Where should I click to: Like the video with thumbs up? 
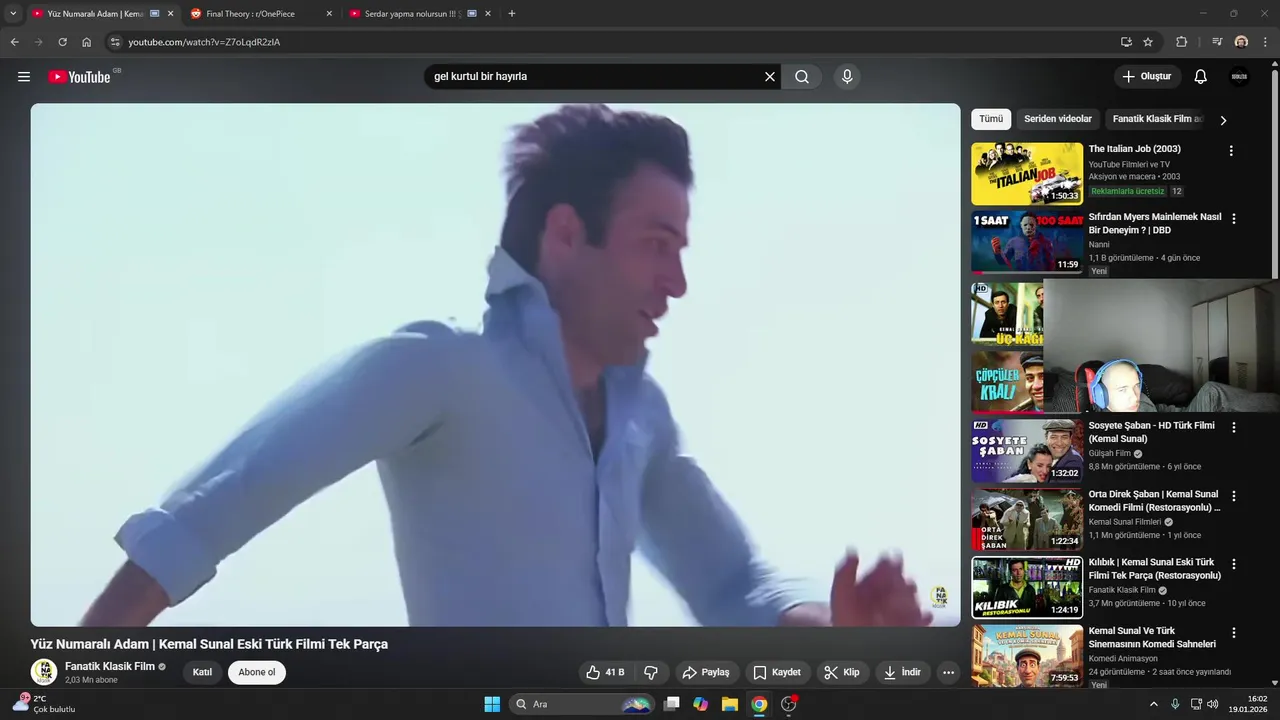coord(606,672)
